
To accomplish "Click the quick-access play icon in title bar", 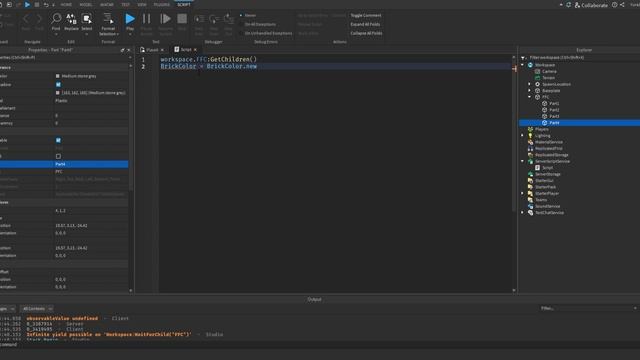I will (x=27, y=4).
